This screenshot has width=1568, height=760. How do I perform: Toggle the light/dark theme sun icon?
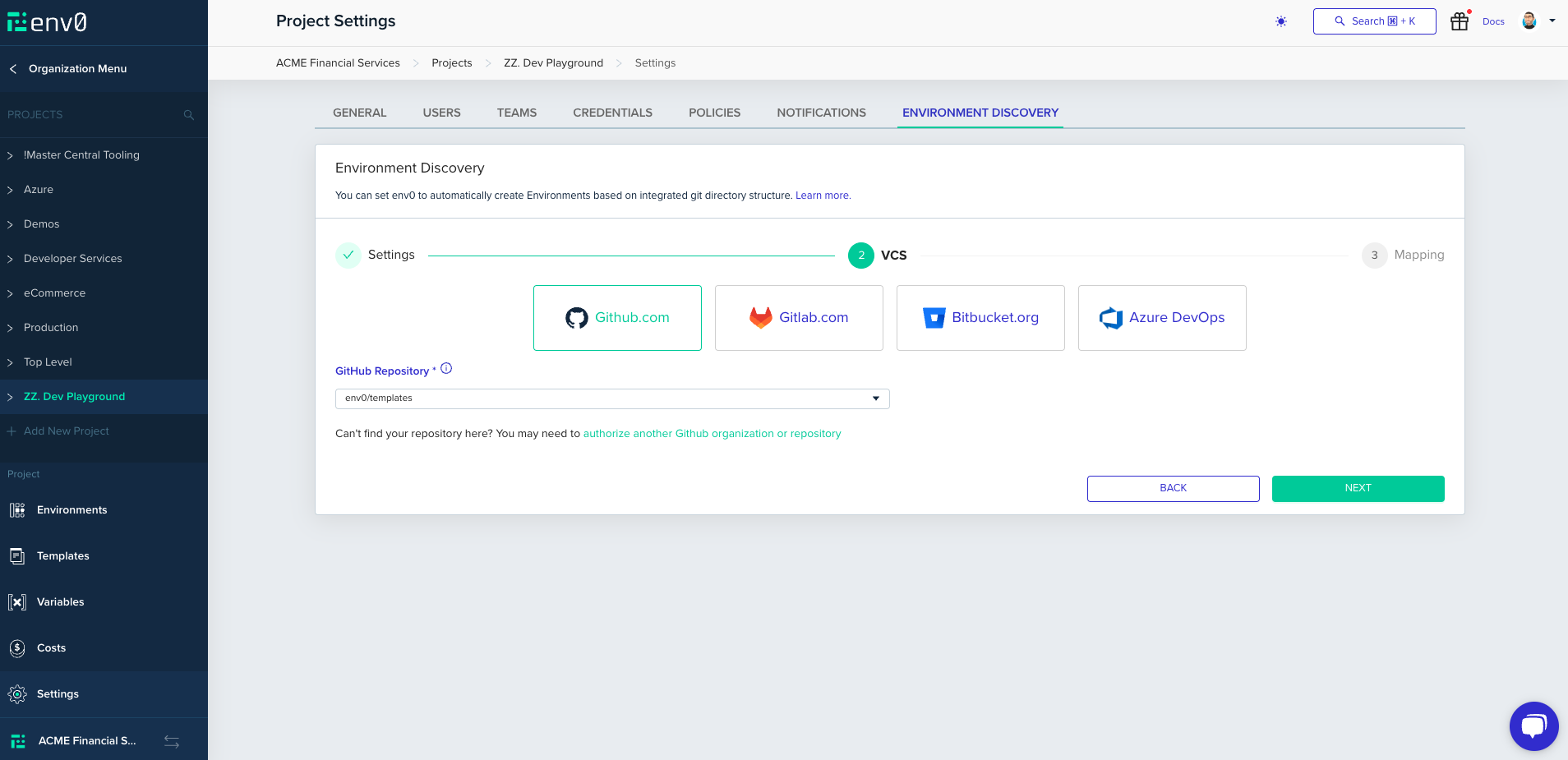point(1281,21)
